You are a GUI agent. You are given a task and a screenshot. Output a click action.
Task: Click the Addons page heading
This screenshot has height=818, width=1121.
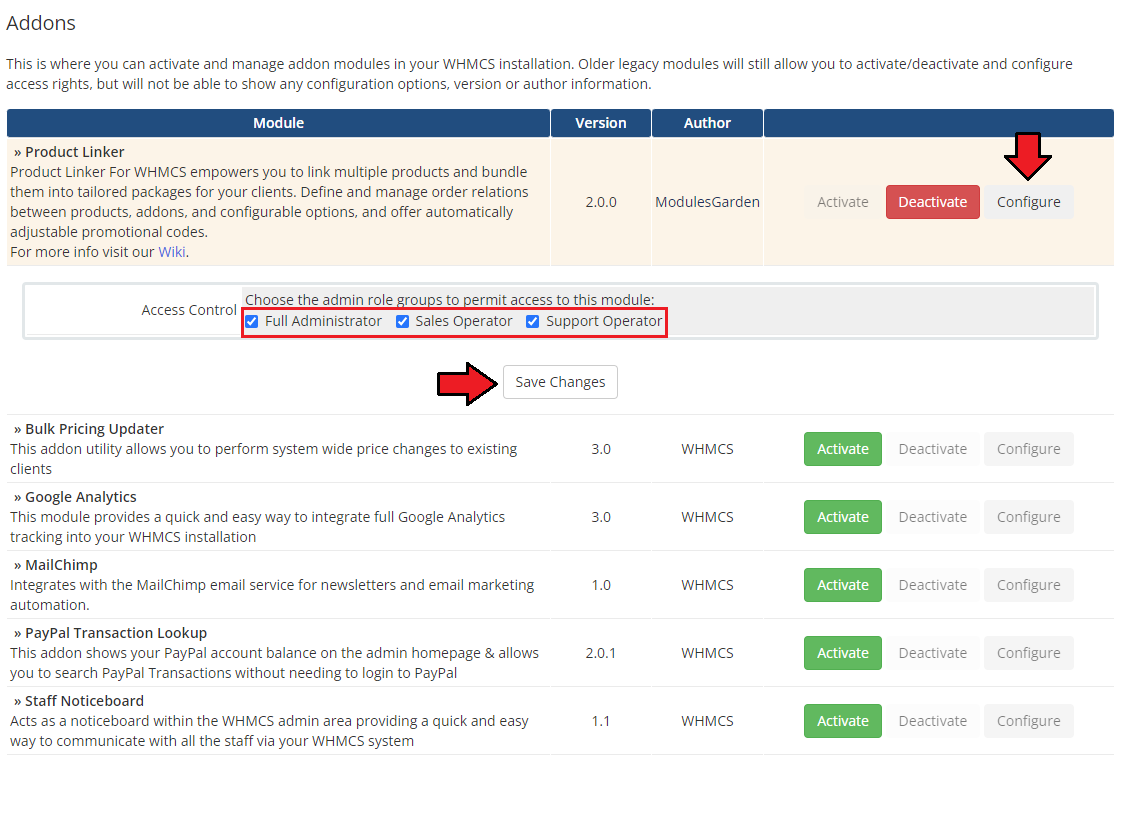pyautogui.click(x=41, y=23)
